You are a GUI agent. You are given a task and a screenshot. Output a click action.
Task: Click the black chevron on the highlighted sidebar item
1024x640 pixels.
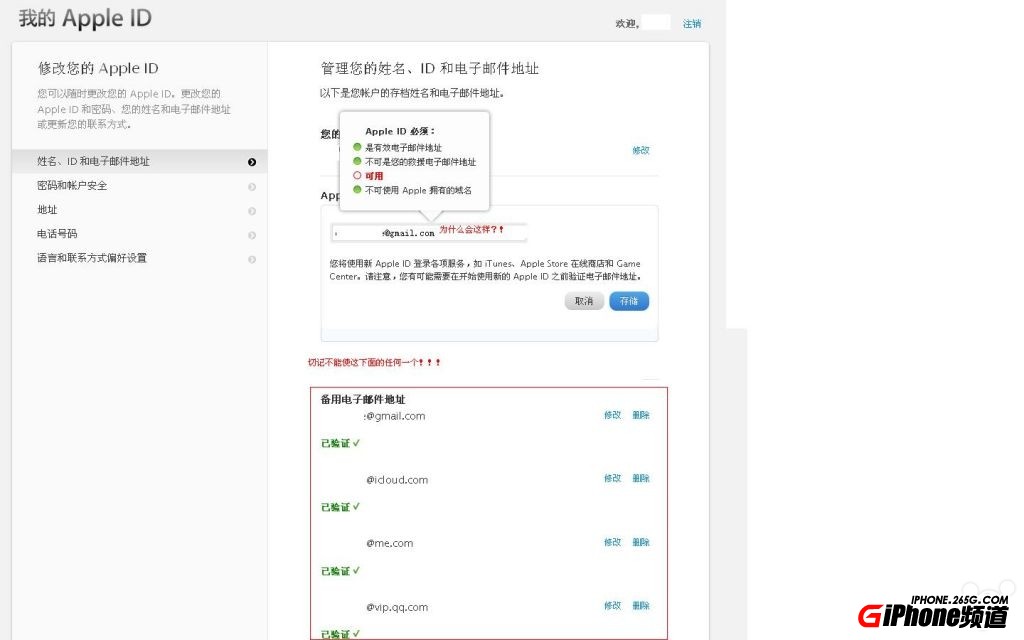coord(251,161)
